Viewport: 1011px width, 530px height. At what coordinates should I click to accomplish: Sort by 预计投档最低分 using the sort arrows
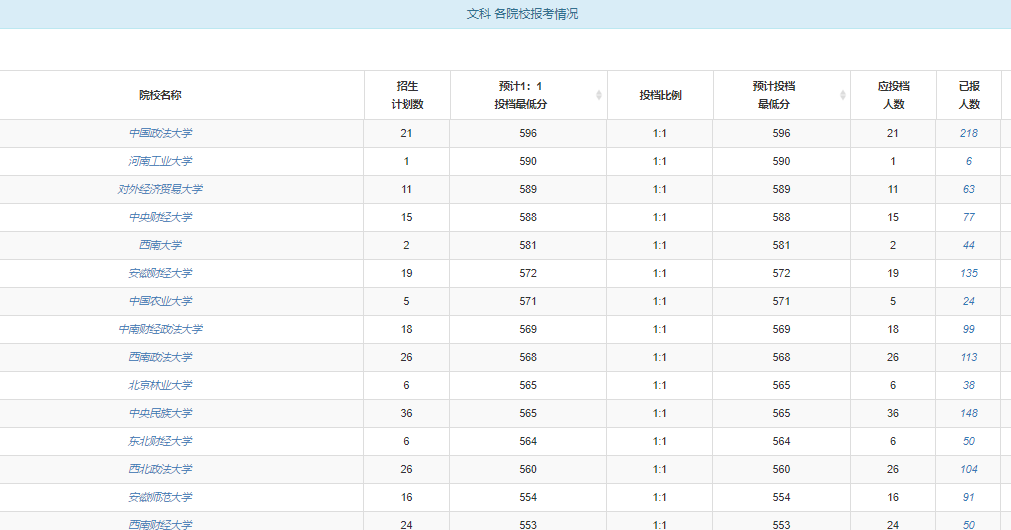click(842, 95)
